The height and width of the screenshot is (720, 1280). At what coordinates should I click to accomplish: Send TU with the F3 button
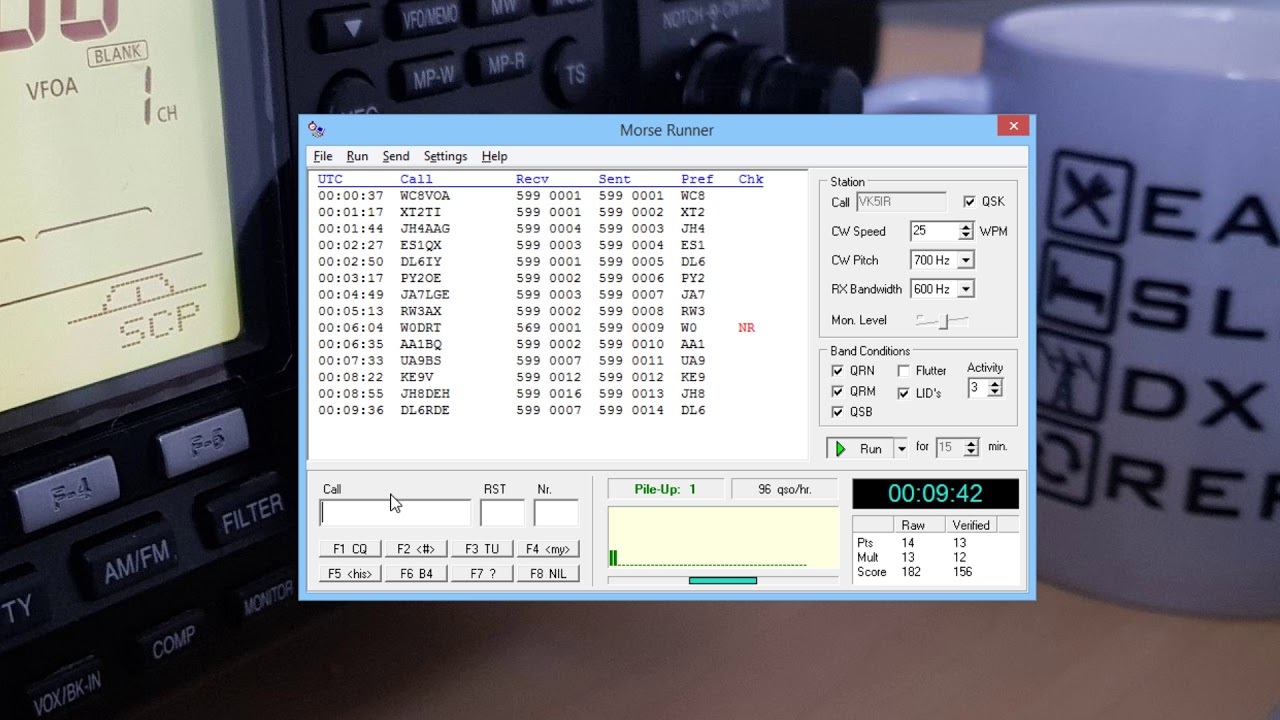(x=482, y=549)
